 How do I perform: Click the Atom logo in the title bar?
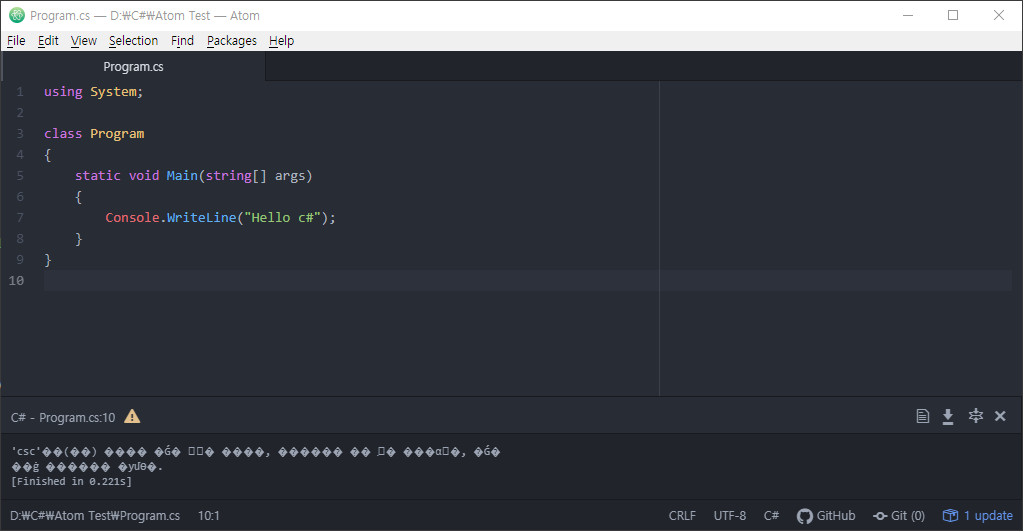(x=17, y=15)
